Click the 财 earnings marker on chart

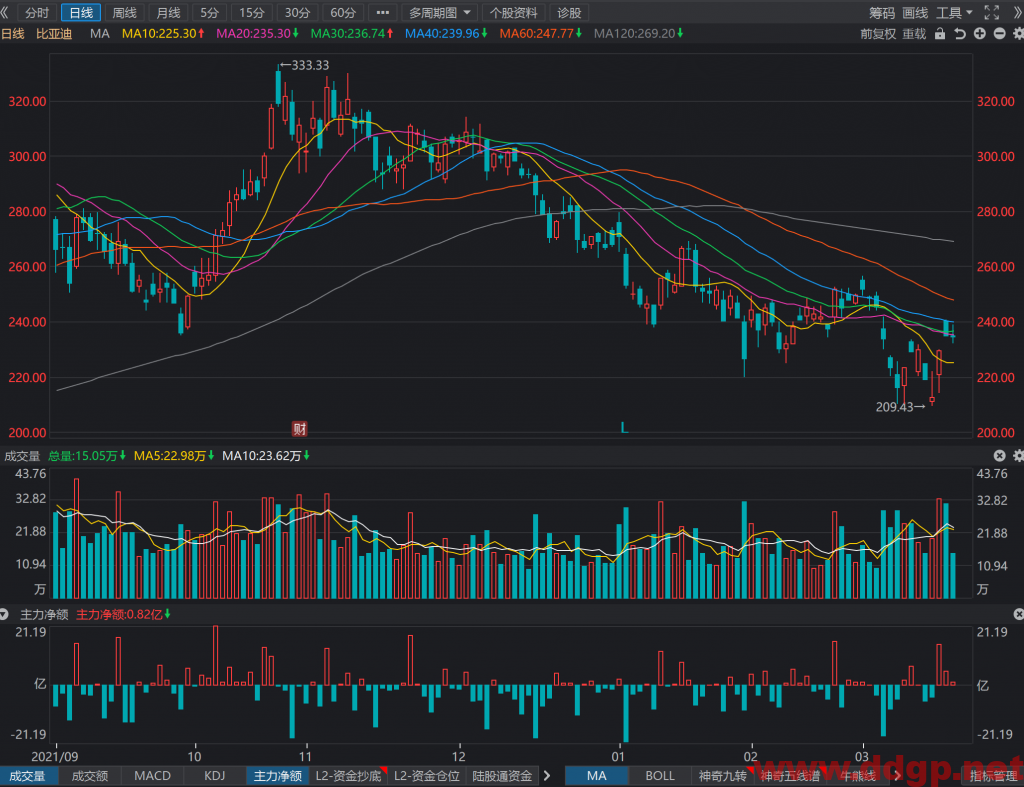pos(299,429)
